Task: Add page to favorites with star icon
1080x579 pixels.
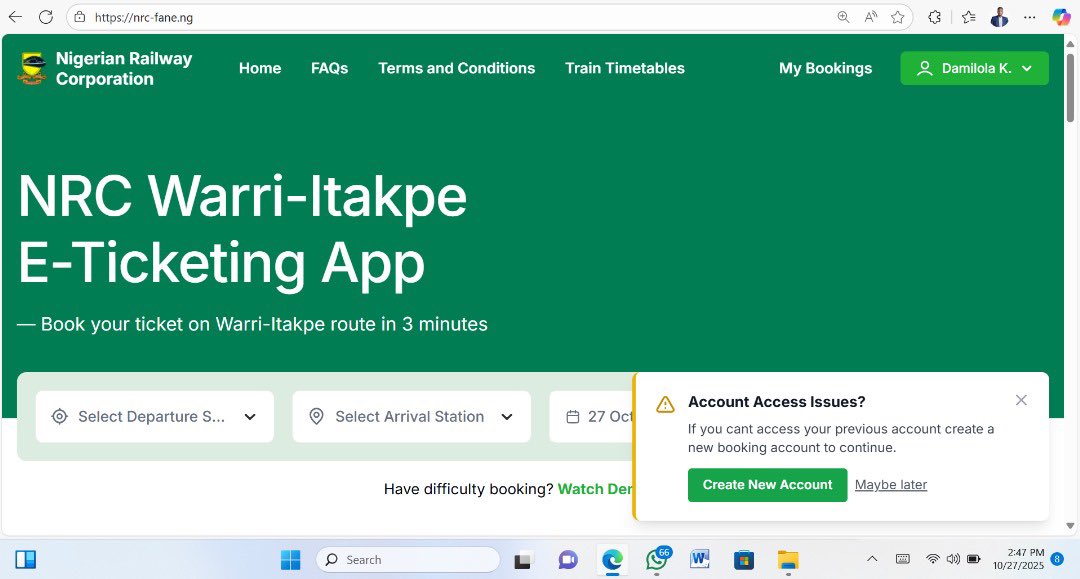Action: pos(897,17)
